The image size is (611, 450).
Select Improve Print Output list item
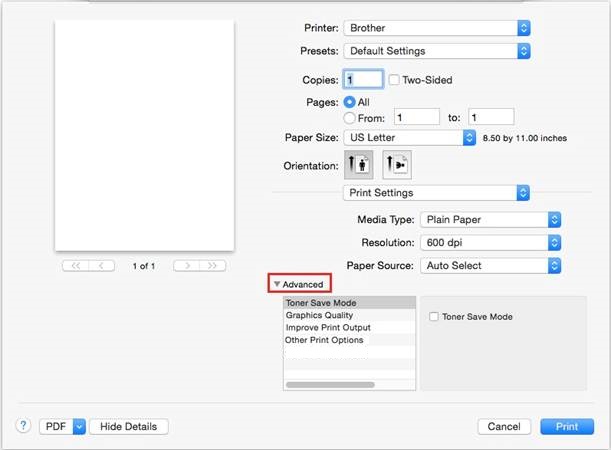[350, 328]
